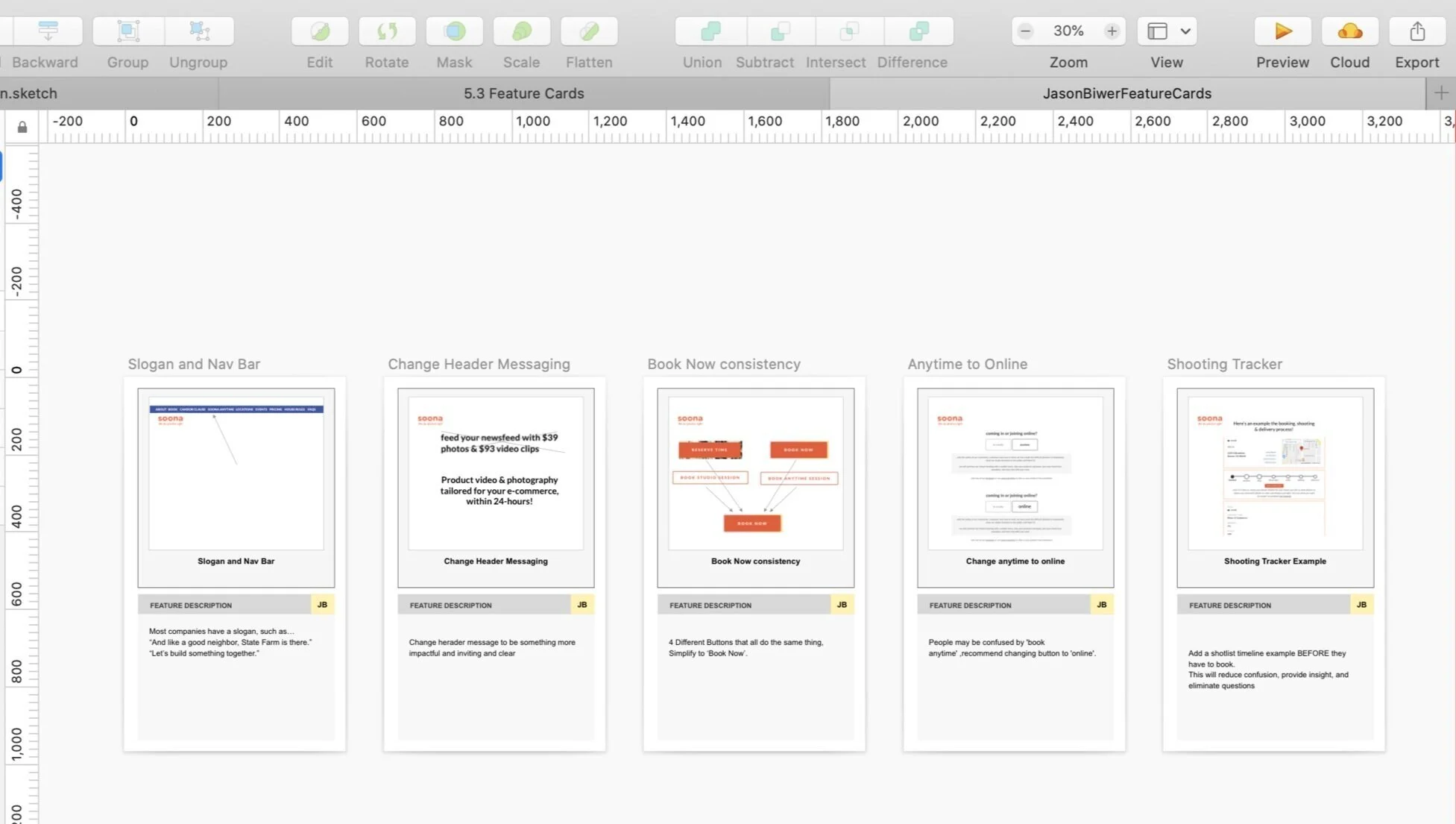
Task: Start the Preview play button
Action: (1282, 31)
